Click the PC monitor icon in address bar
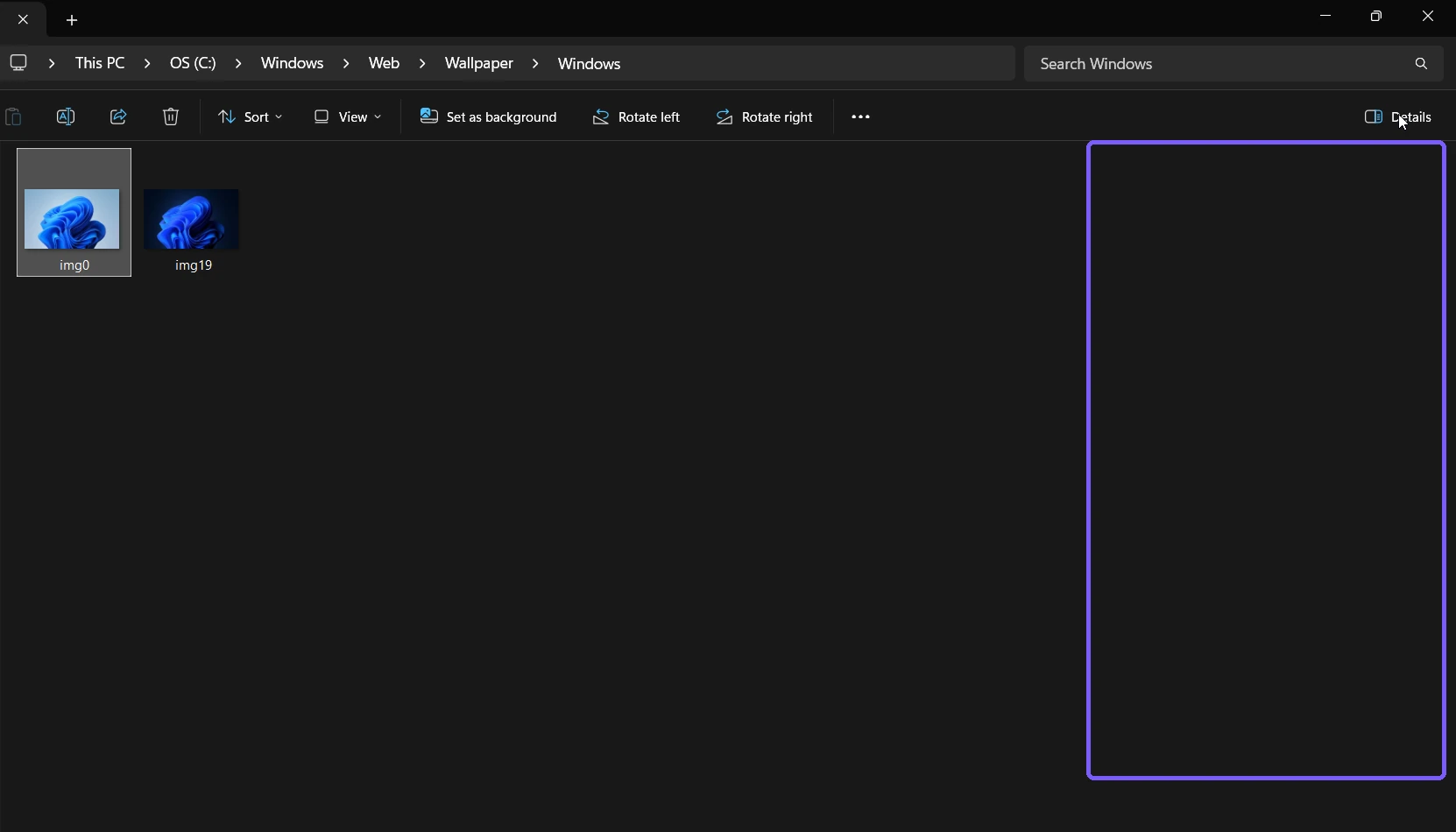The width and height of the screenshot is (1456, 832). [18, 63]
